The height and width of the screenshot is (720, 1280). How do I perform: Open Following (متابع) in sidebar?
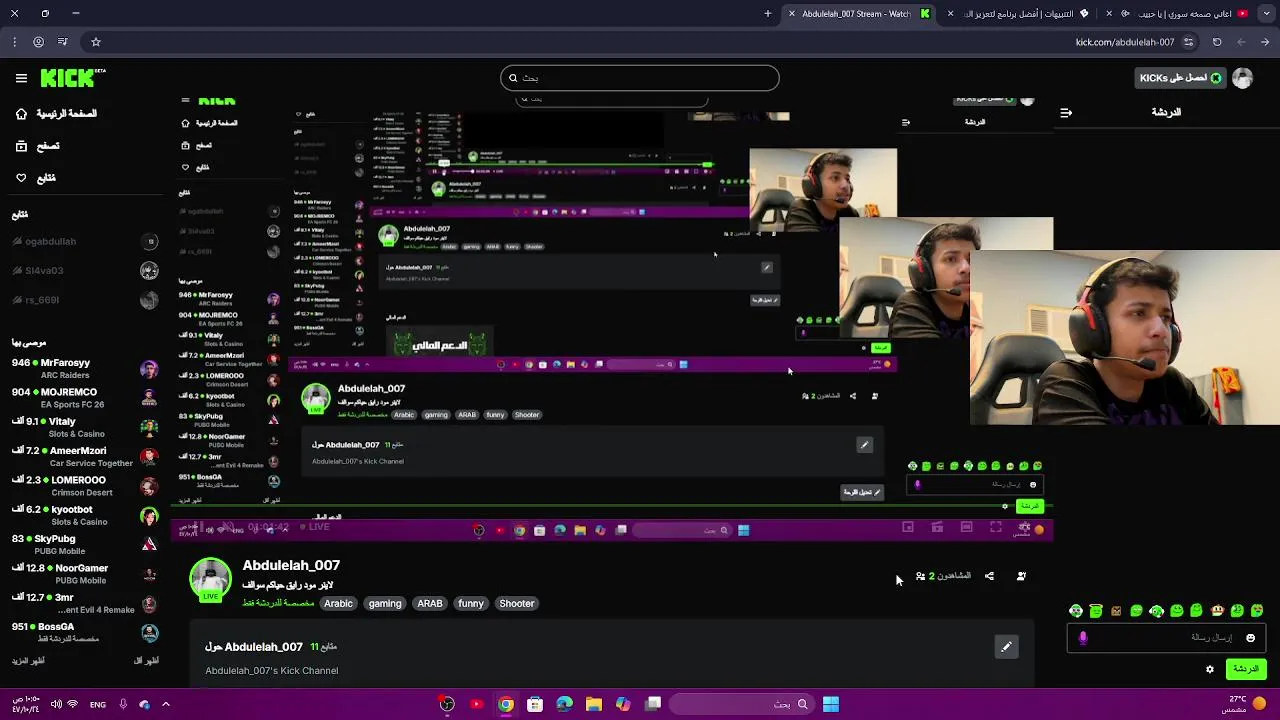(x=36, y=178)
